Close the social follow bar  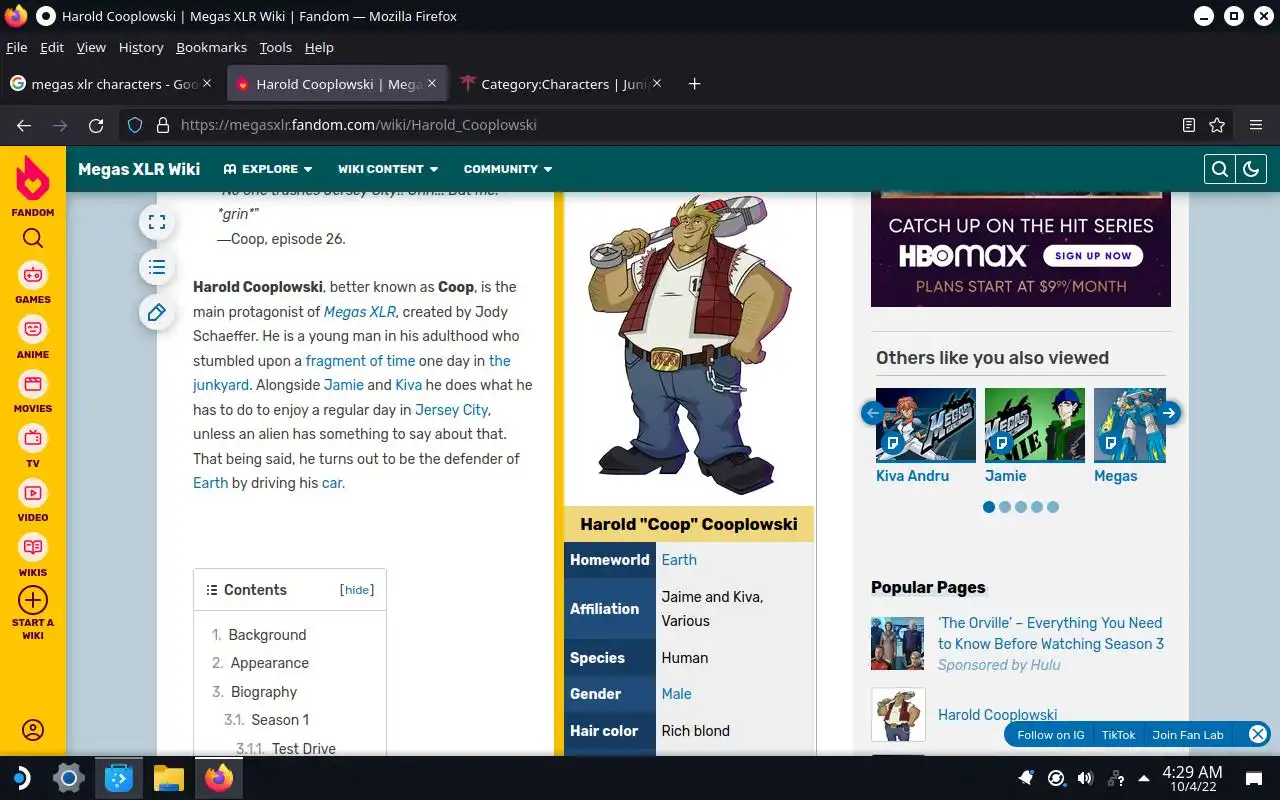click(1258, 734)
